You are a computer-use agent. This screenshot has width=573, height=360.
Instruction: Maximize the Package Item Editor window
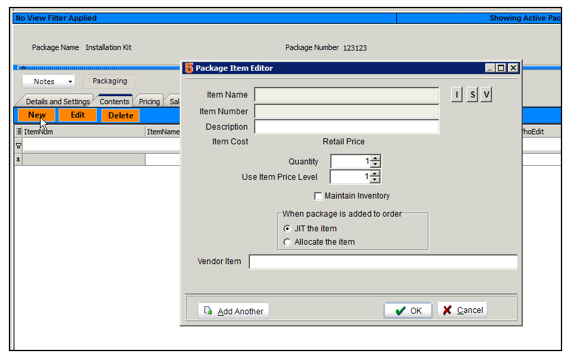pyautogui.click(x=501, y=68)
